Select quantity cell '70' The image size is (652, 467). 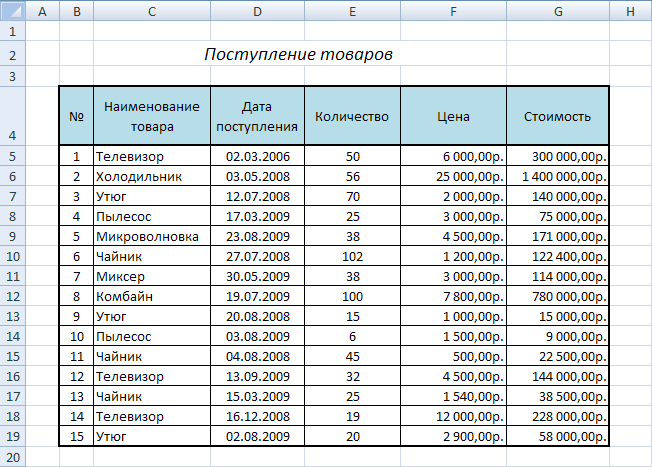click(353, 196)
